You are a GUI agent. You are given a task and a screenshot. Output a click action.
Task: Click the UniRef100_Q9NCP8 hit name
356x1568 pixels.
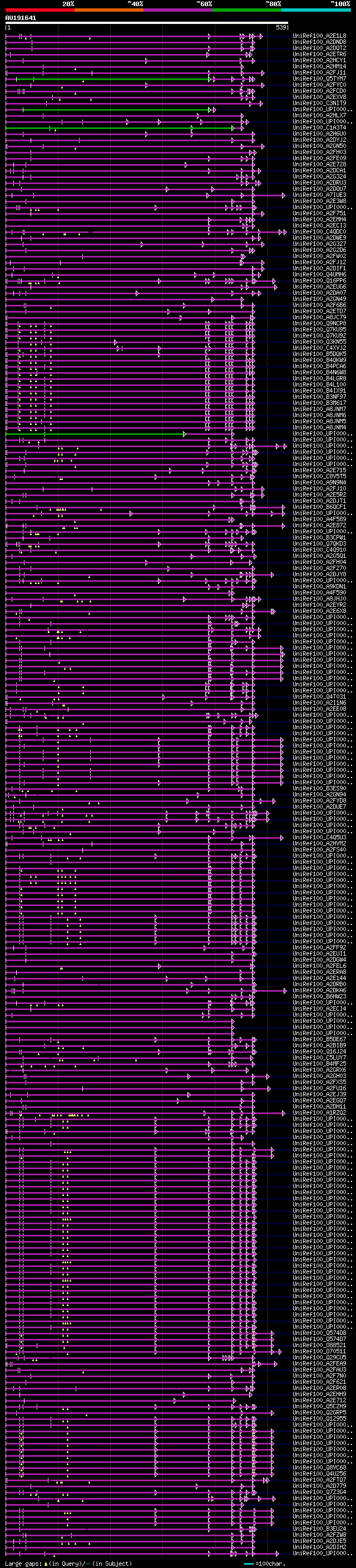click(319, 323)
